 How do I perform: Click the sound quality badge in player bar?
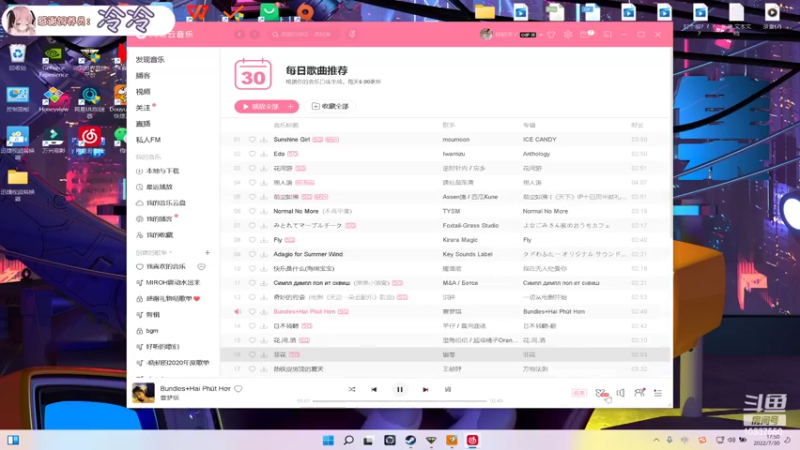579,393
